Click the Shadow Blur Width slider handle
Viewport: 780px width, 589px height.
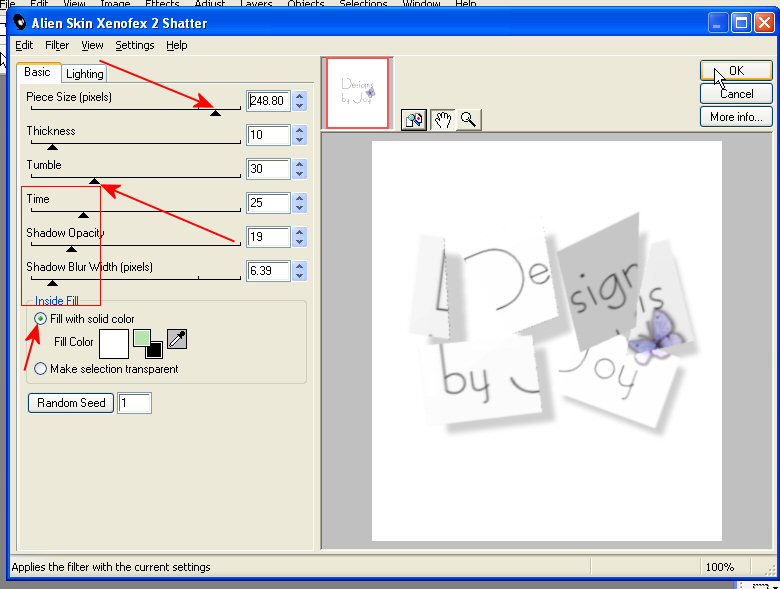52,283
